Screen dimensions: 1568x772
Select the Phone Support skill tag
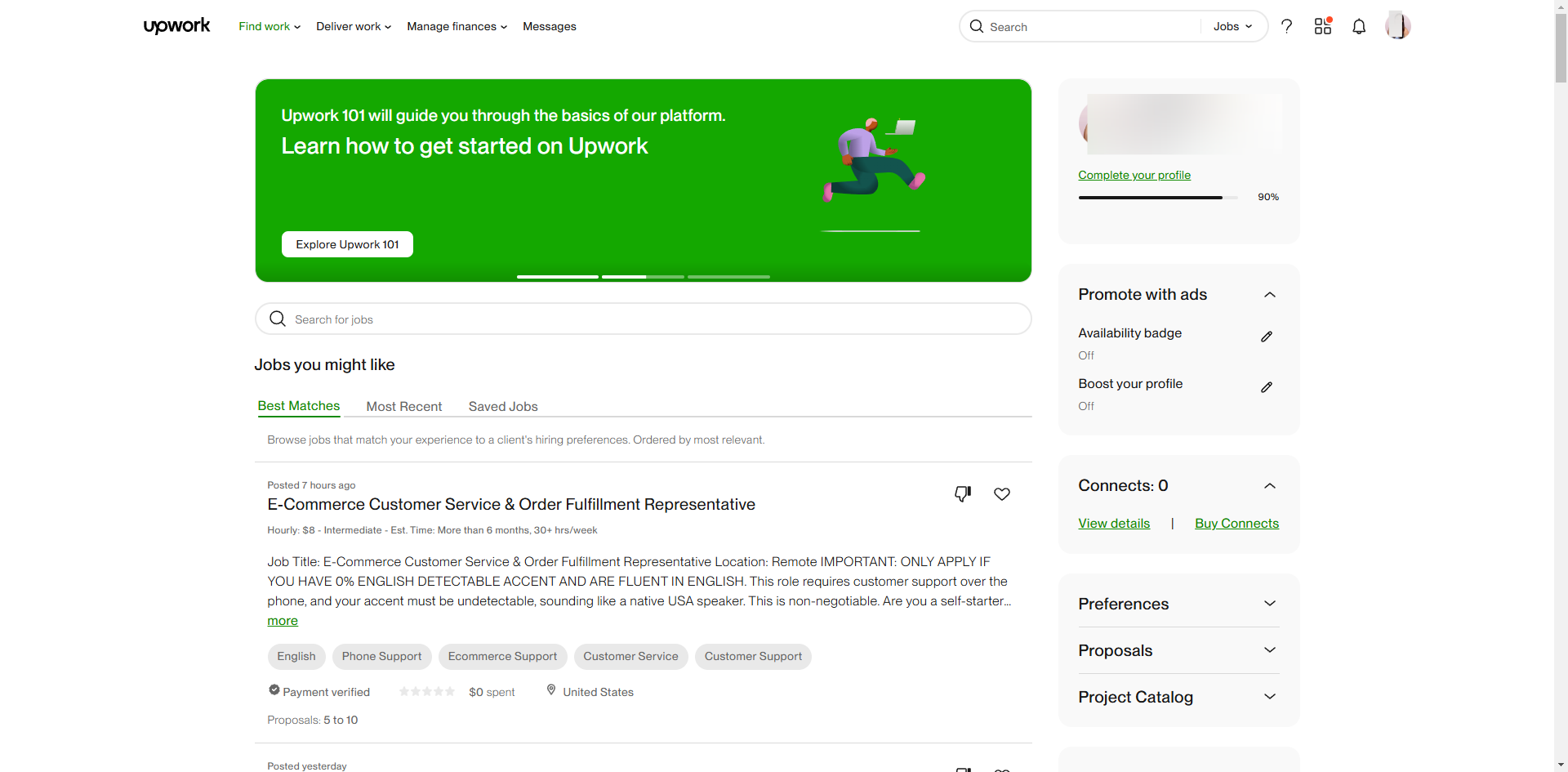point(381,657)
